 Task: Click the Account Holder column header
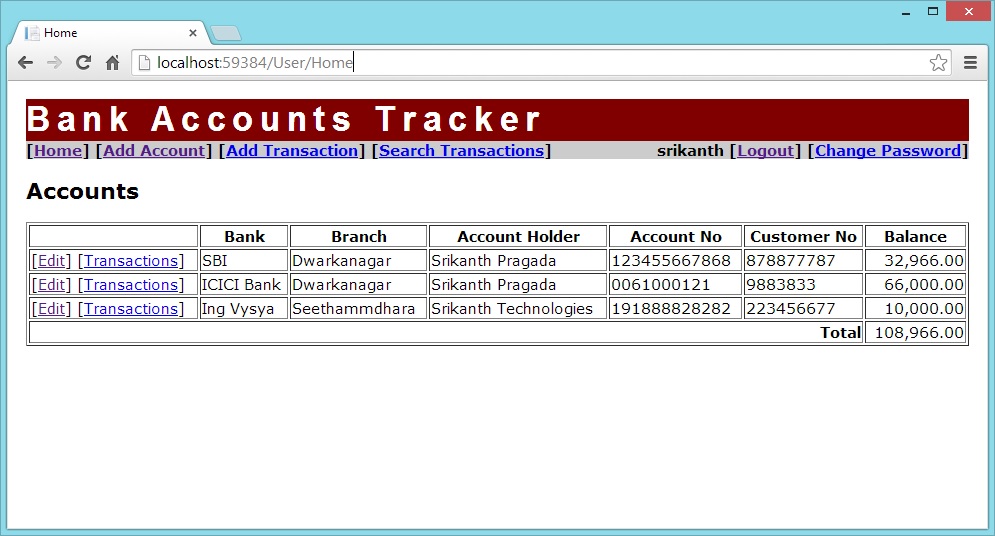point(518,237)
